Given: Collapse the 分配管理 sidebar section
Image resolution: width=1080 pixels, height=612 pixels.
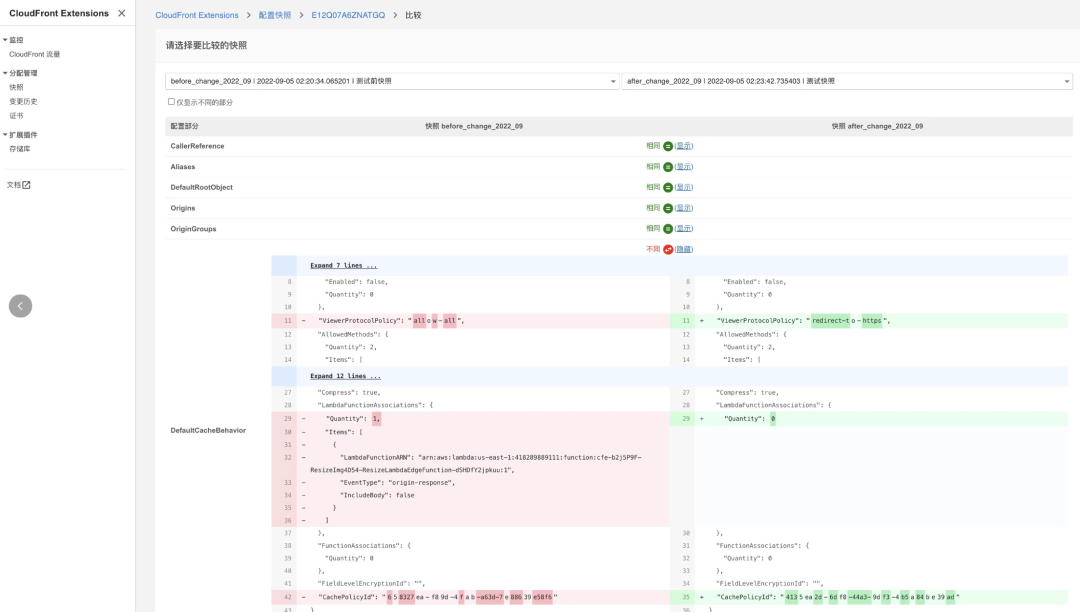Looking at the screenshot, I should [24, 72].
